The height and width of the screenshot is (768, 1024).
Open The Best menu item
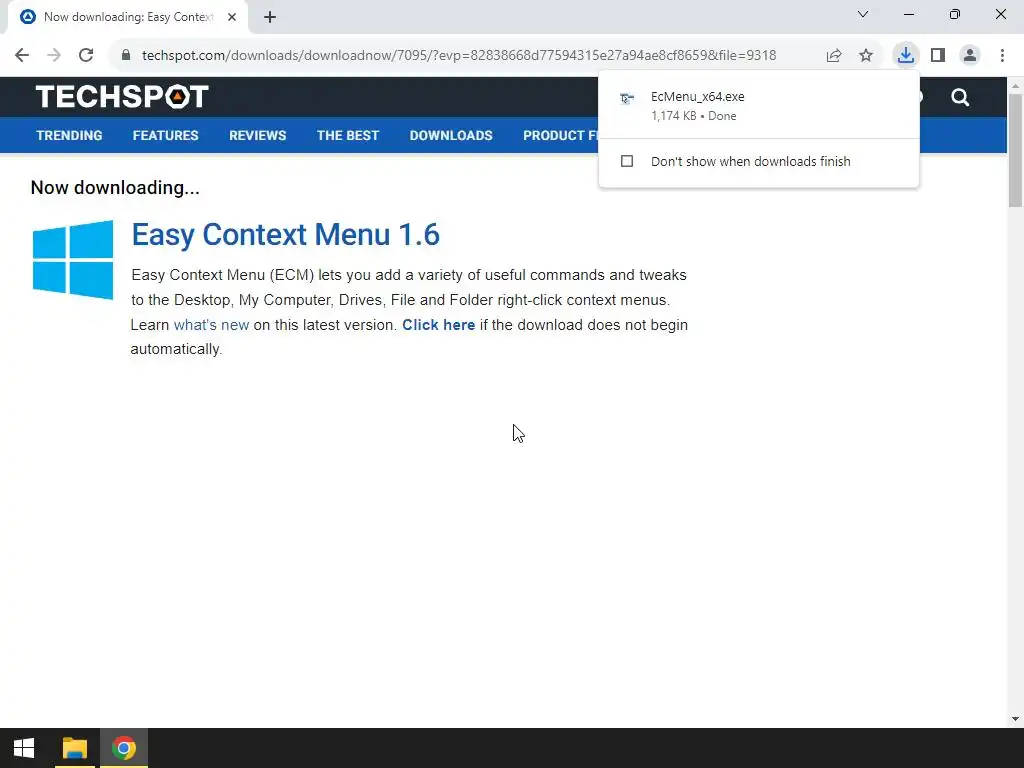[x=348, y=135]
